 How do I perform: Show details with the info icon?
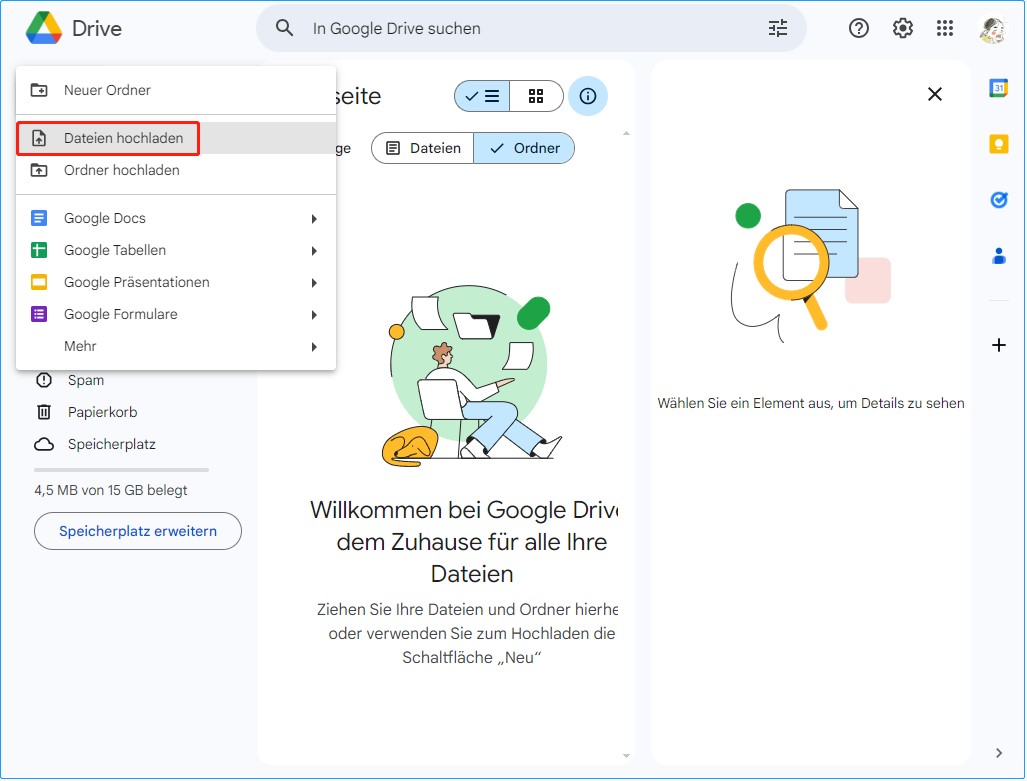point(588,96)
